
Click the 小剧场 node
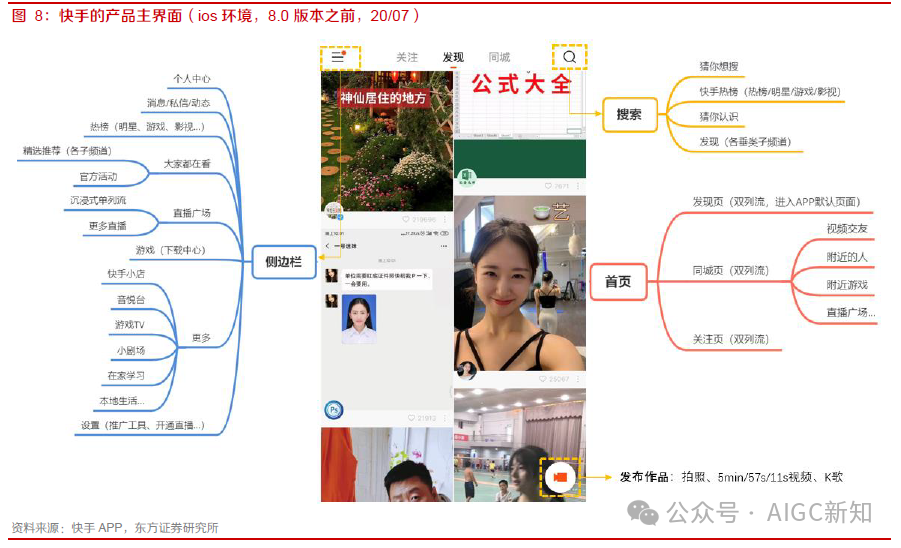(x=131, y=350)
